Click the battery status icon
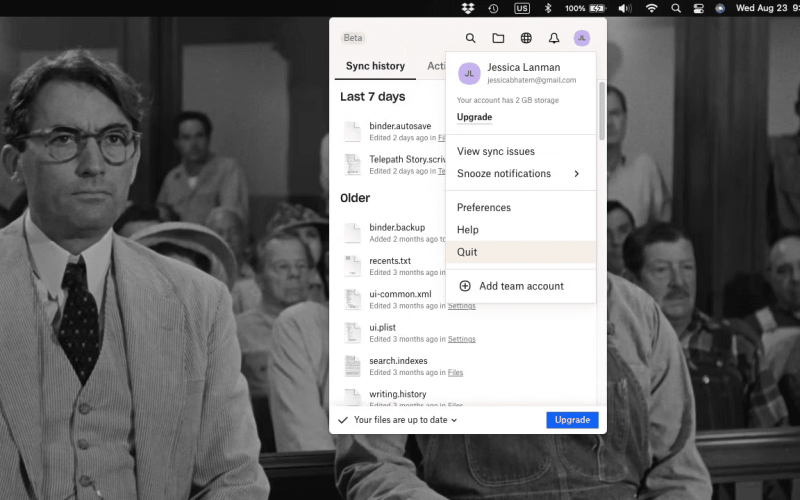Image resolution: width=800 pixels, height=500 pixels. click(x=597, y=8)
